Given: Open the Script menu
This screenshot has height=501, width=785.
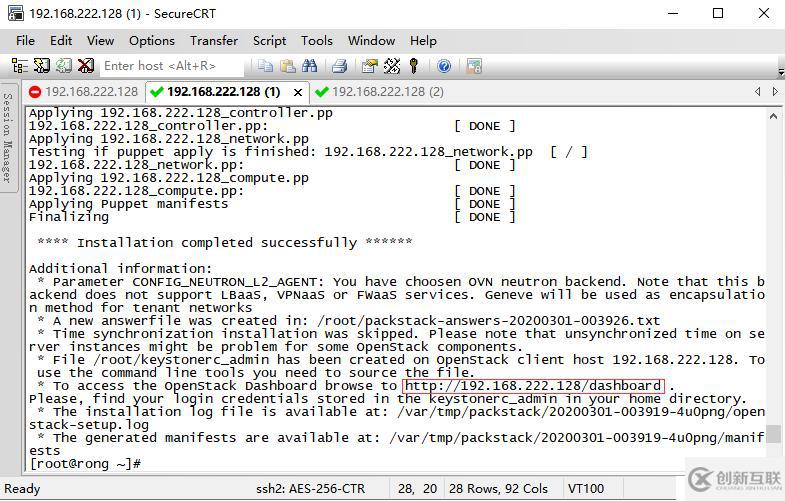Looking at the screenshot, I should (269, 41).
